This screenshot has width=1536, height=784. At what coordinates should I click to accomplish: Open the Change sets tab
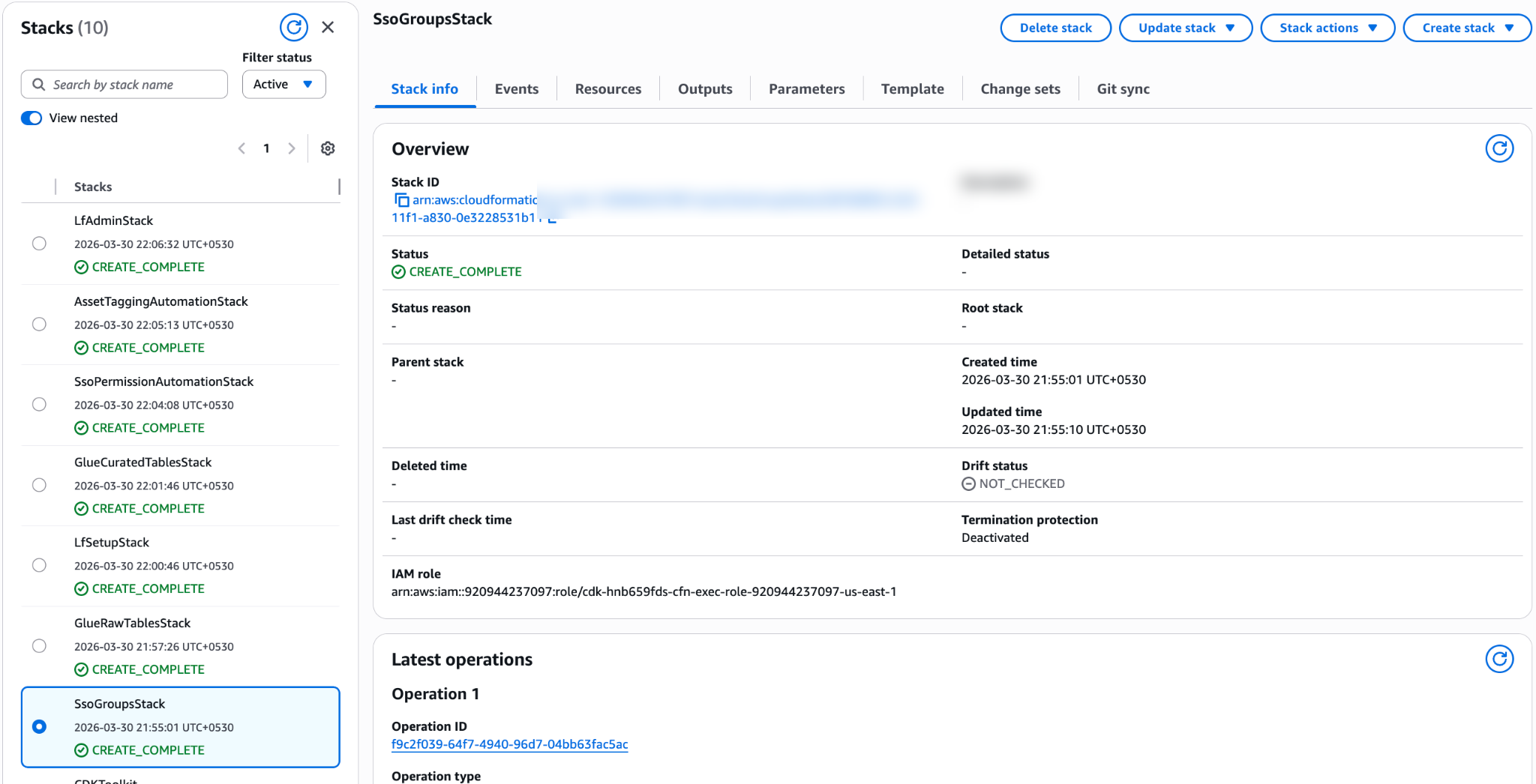pyautogui.click(x=1021, y=89)
